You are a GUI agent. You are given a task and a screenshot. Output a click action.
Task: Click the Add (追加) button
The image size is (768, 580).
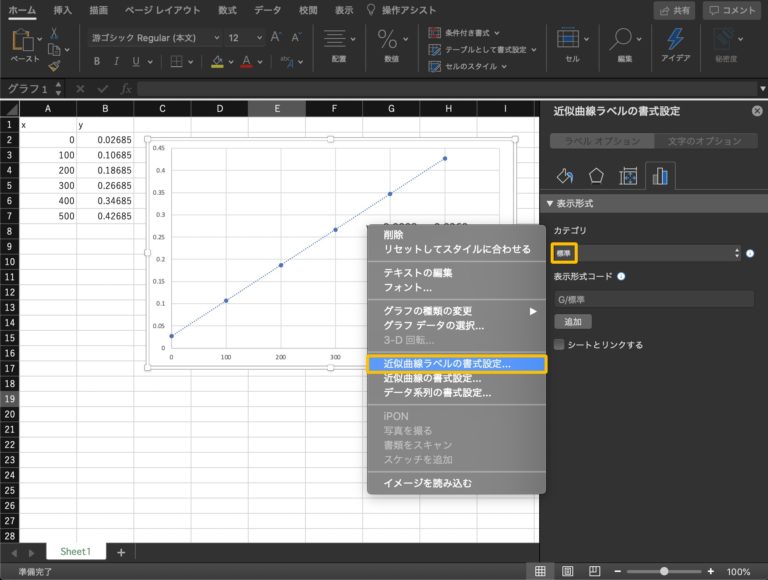point(573,322)
